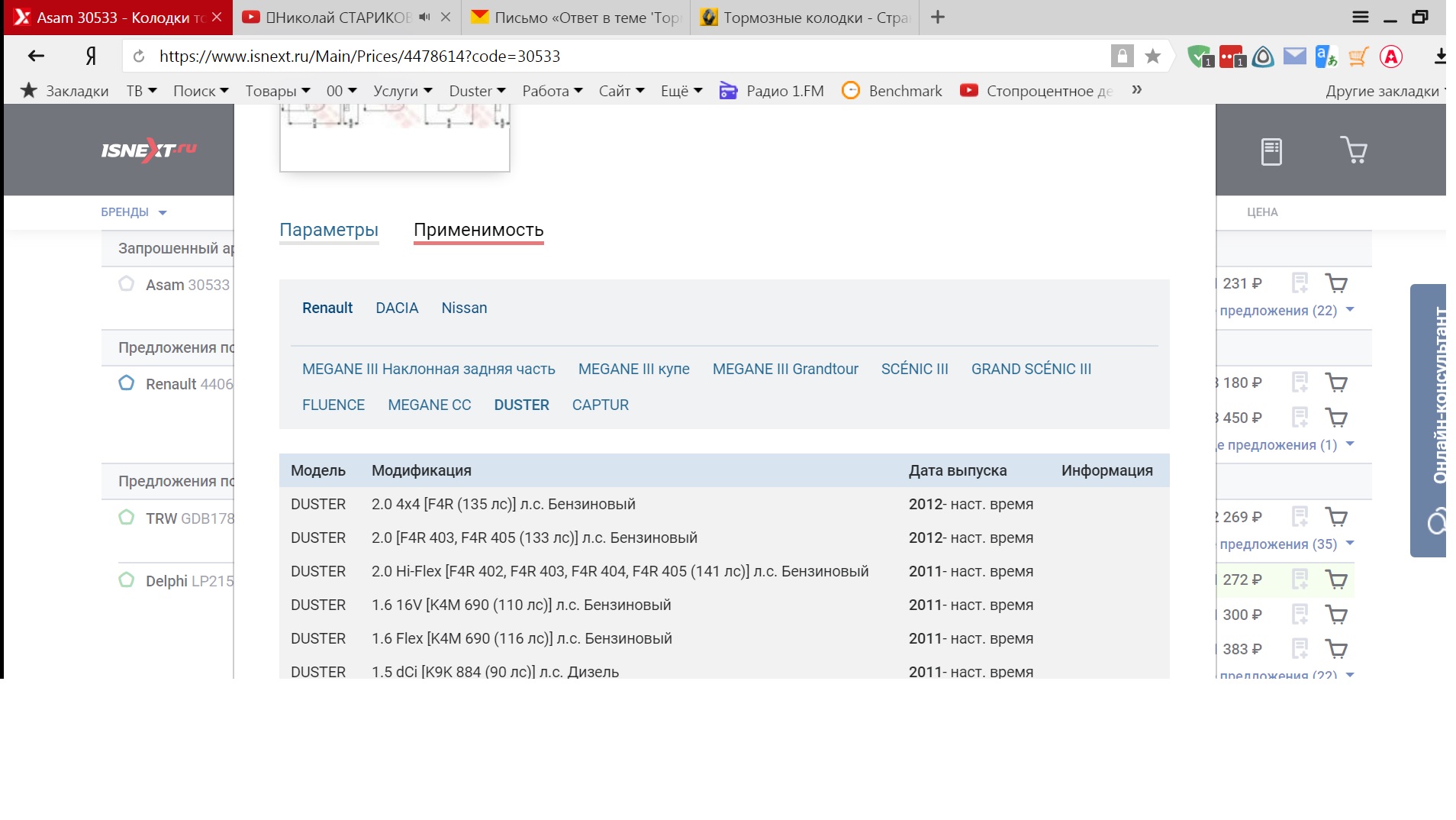Open the red Adblock extension icon
This screenshot has height=820, width=1456.
pos(1391,56)
